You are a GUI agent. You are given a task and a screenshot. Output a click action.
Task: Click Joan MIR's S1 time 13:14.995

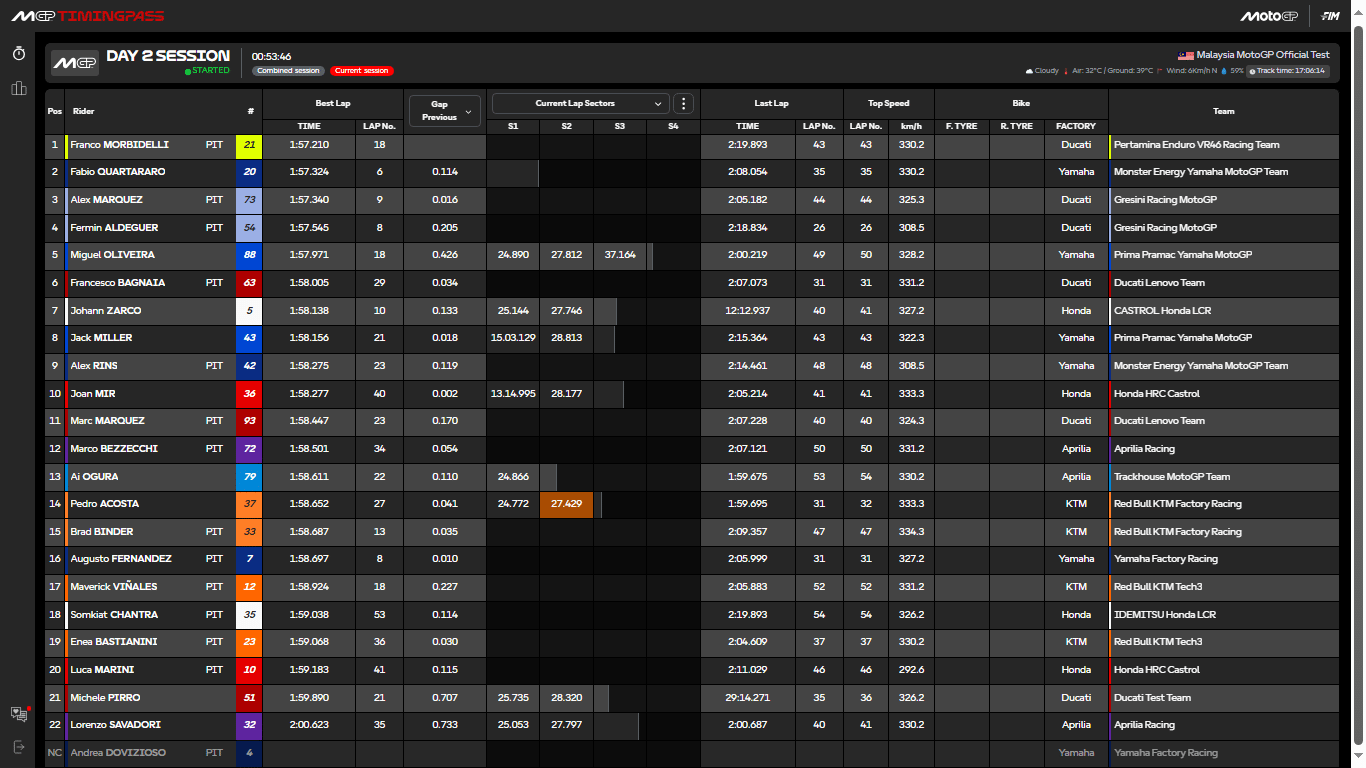tap(513, 394)
